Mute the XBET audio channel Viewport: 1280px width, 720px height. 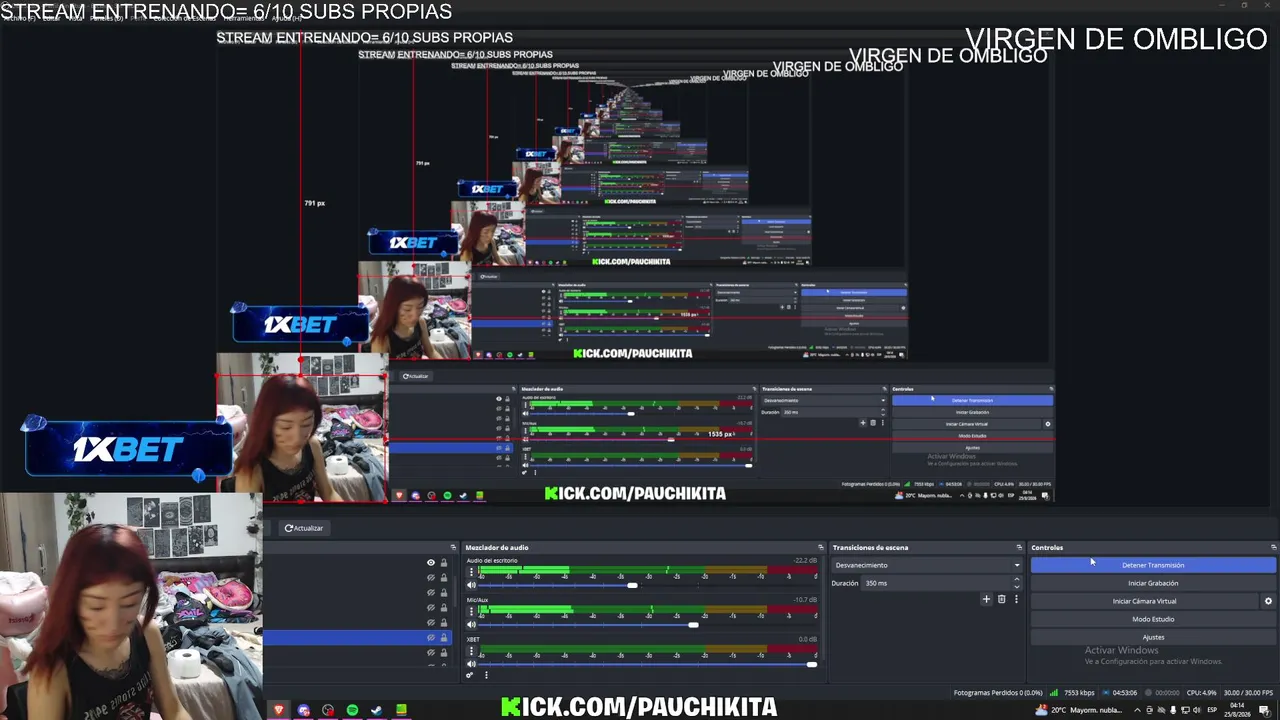[x=472, y=664]
